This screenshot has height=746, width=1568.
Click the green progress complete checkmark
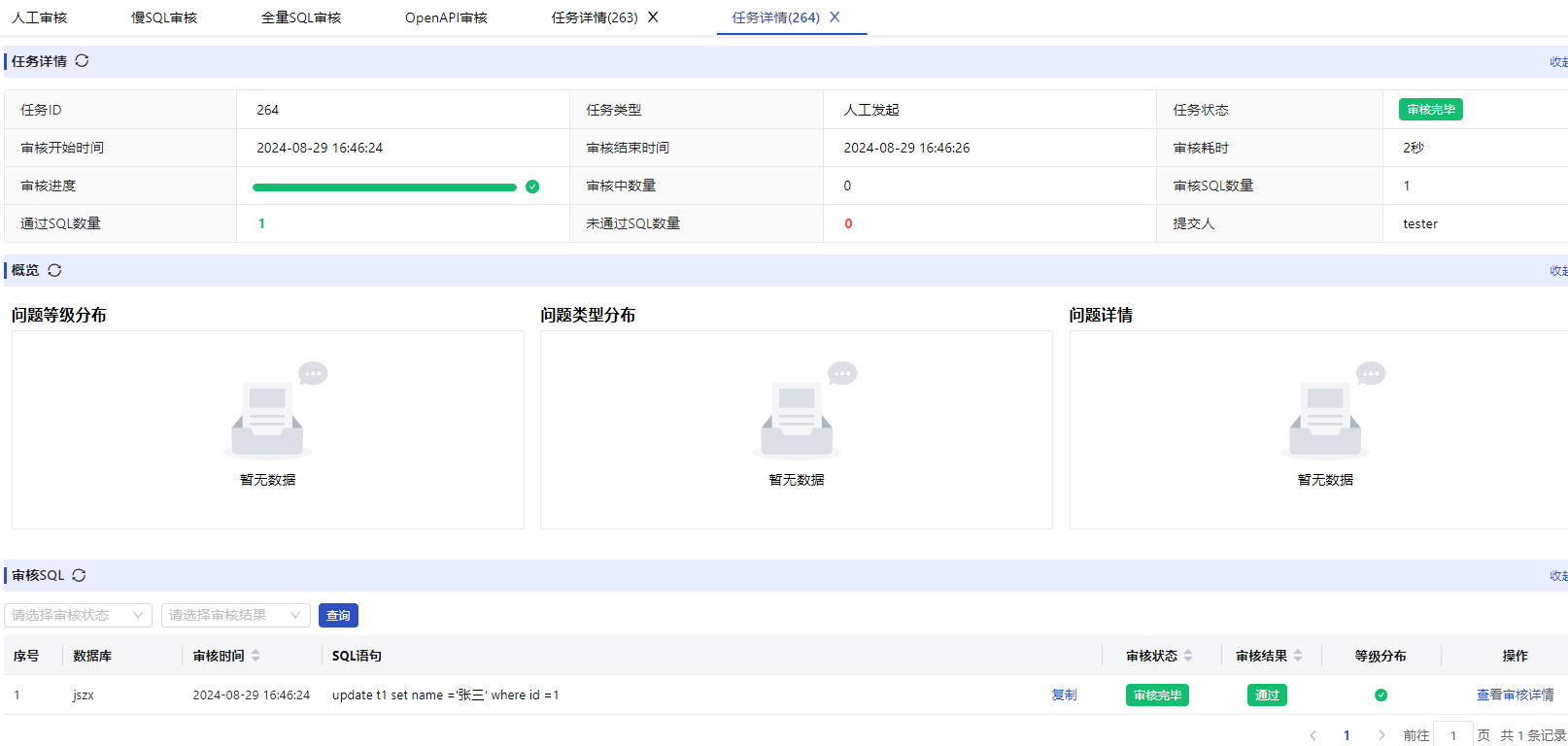(x=532, y=186)
